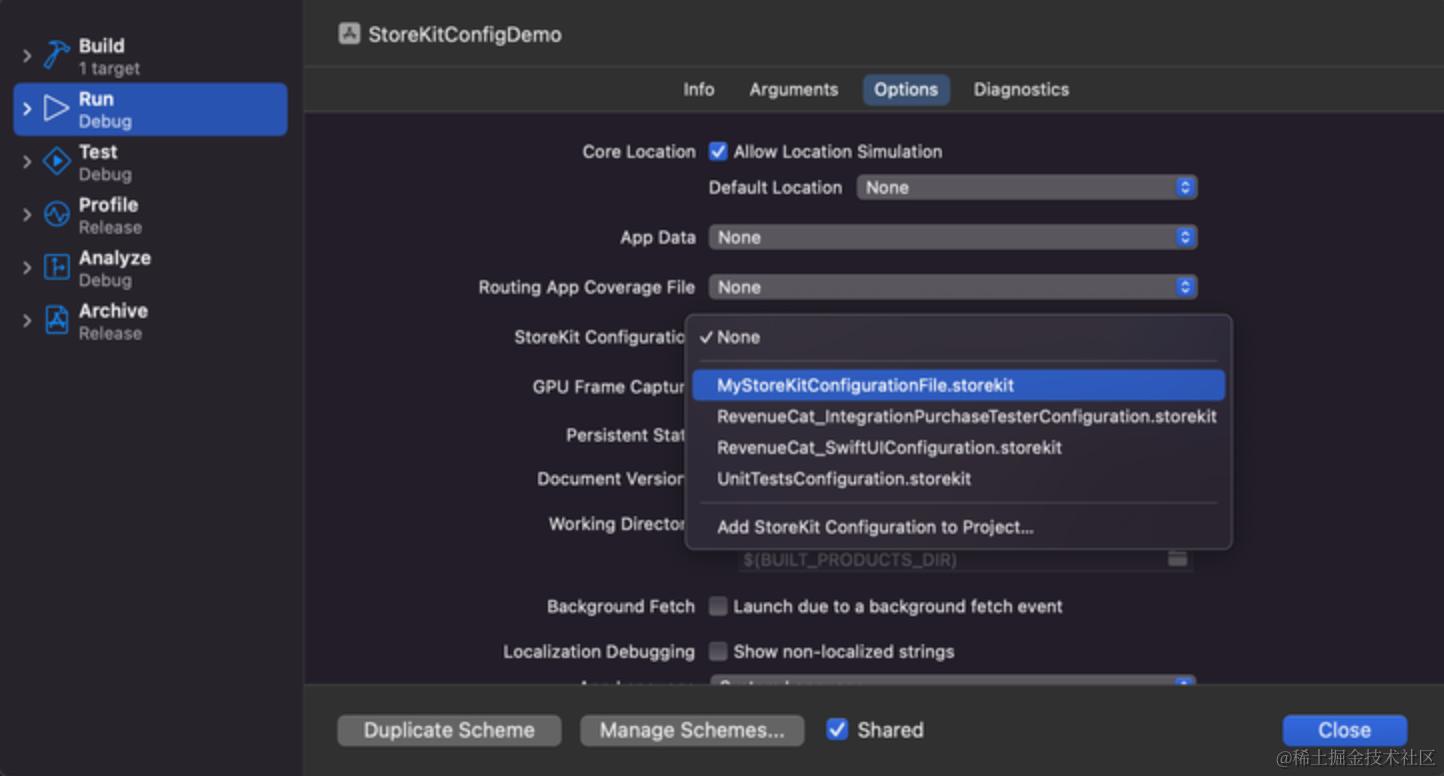Switch to the Diagnostics tab

[1021, 89]
